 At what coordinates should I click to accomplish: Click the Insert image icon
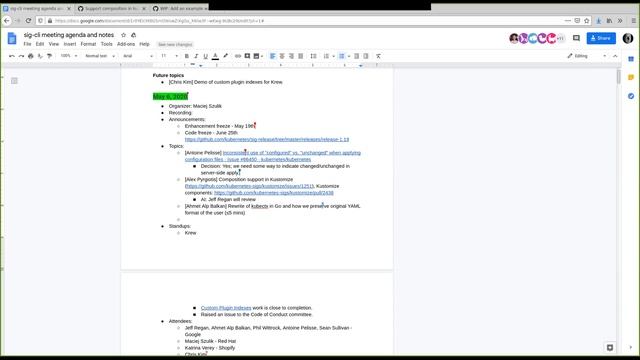257,56
